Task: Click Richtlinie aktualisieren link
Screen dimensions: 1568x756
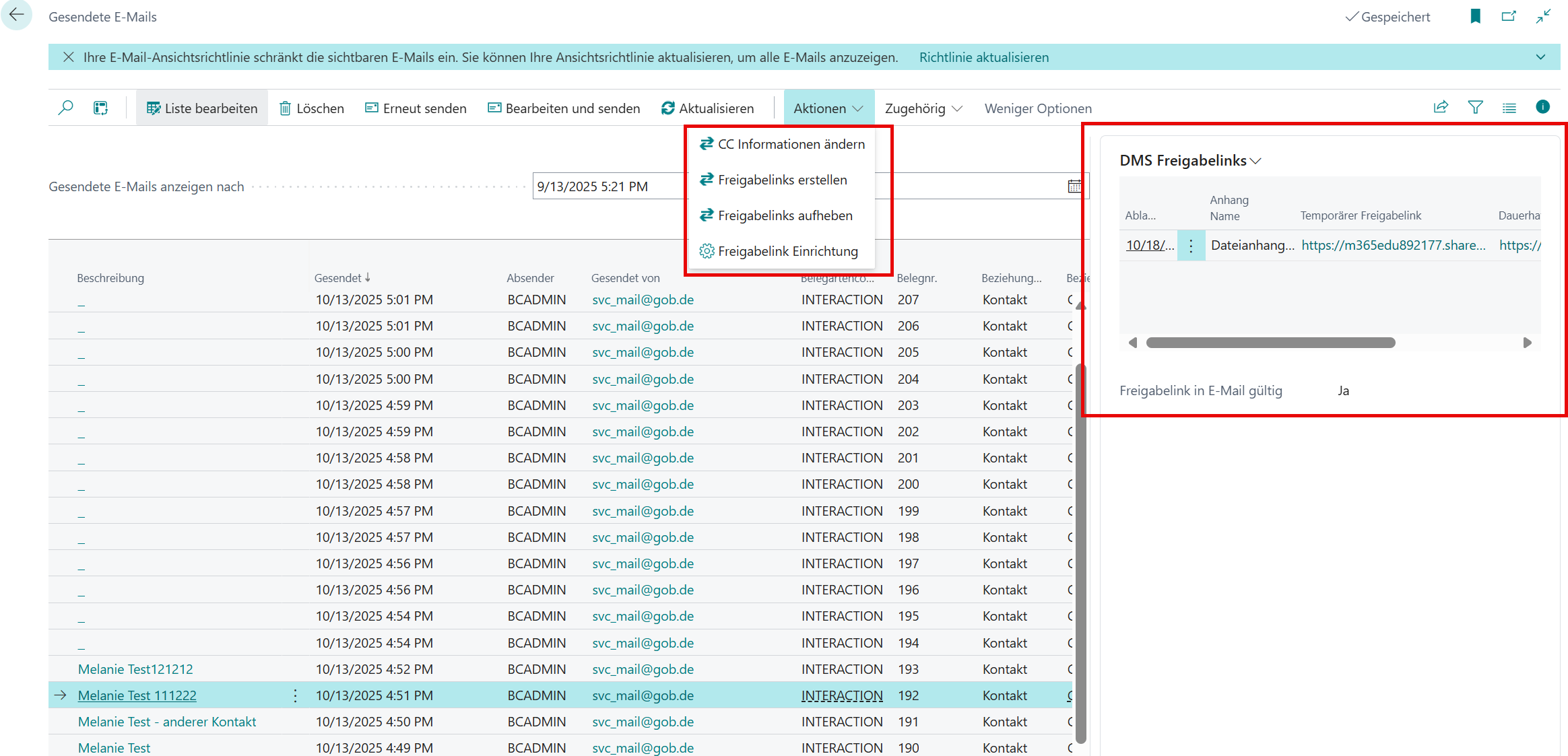Action: (x=983, y=57)
